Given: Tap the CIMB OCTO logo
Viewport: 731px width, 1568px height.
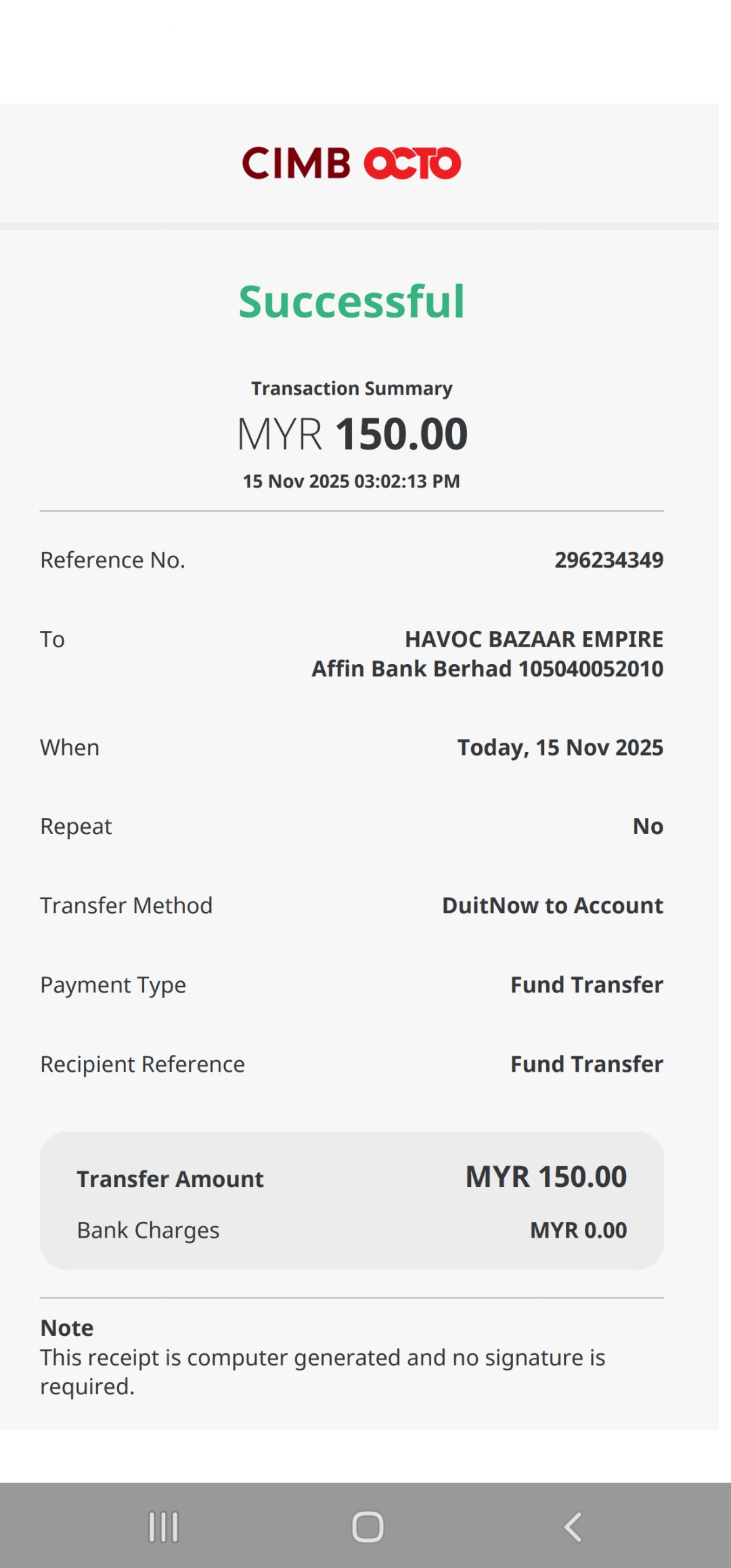Looking at the screenshot, I should pyautogui.click(x=352, y=163).
